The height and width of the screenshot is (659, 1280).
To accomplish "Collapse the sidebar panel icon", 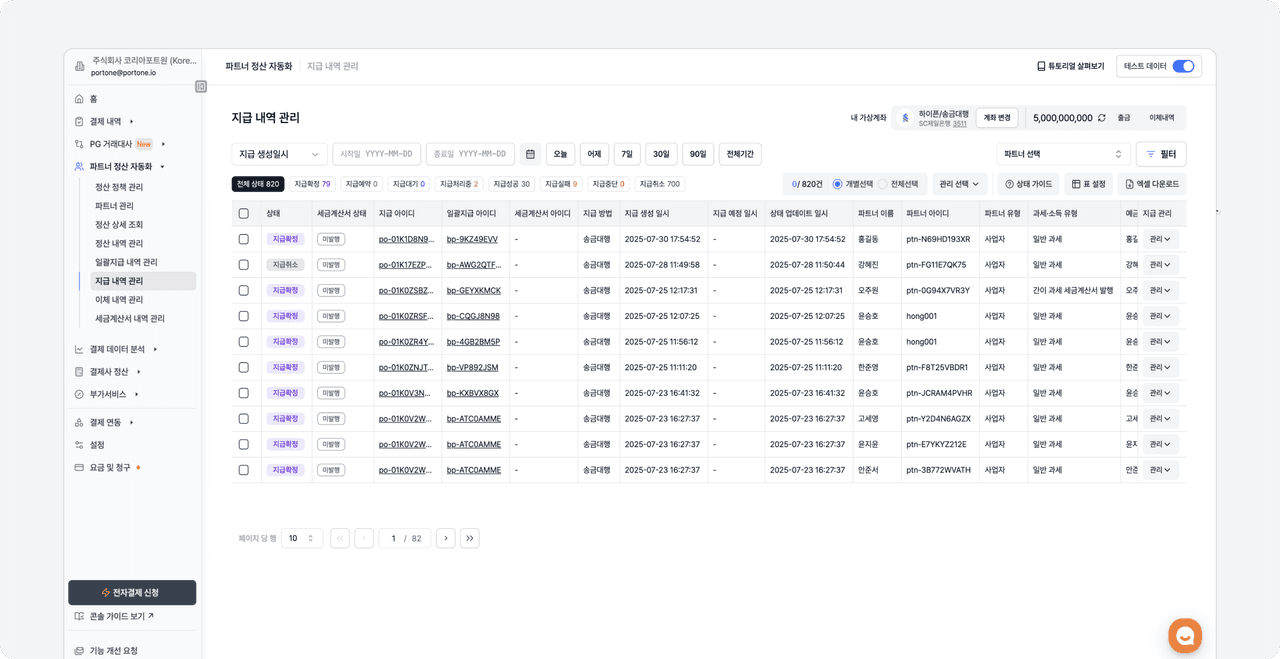I will (201, 87).
